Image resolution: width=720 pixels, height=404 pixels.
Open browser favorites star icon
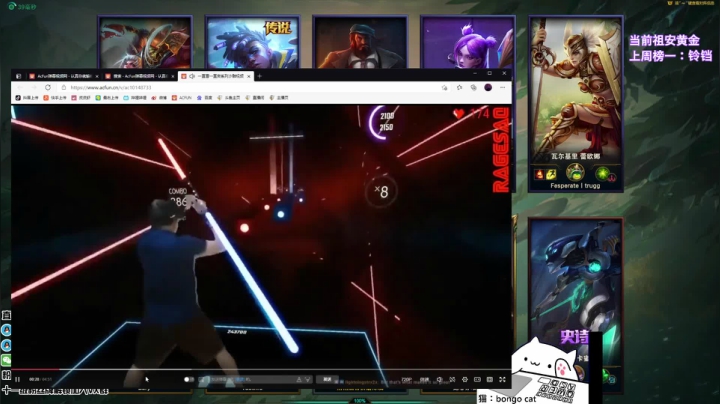click(459, 87)
